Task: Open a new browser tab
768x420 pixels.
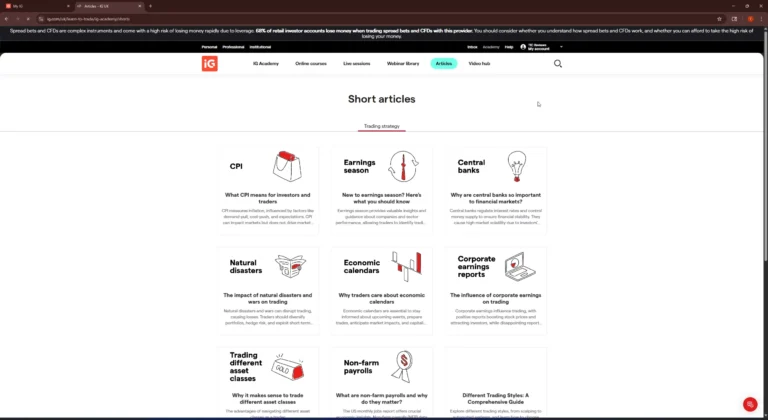Action: 150,6
